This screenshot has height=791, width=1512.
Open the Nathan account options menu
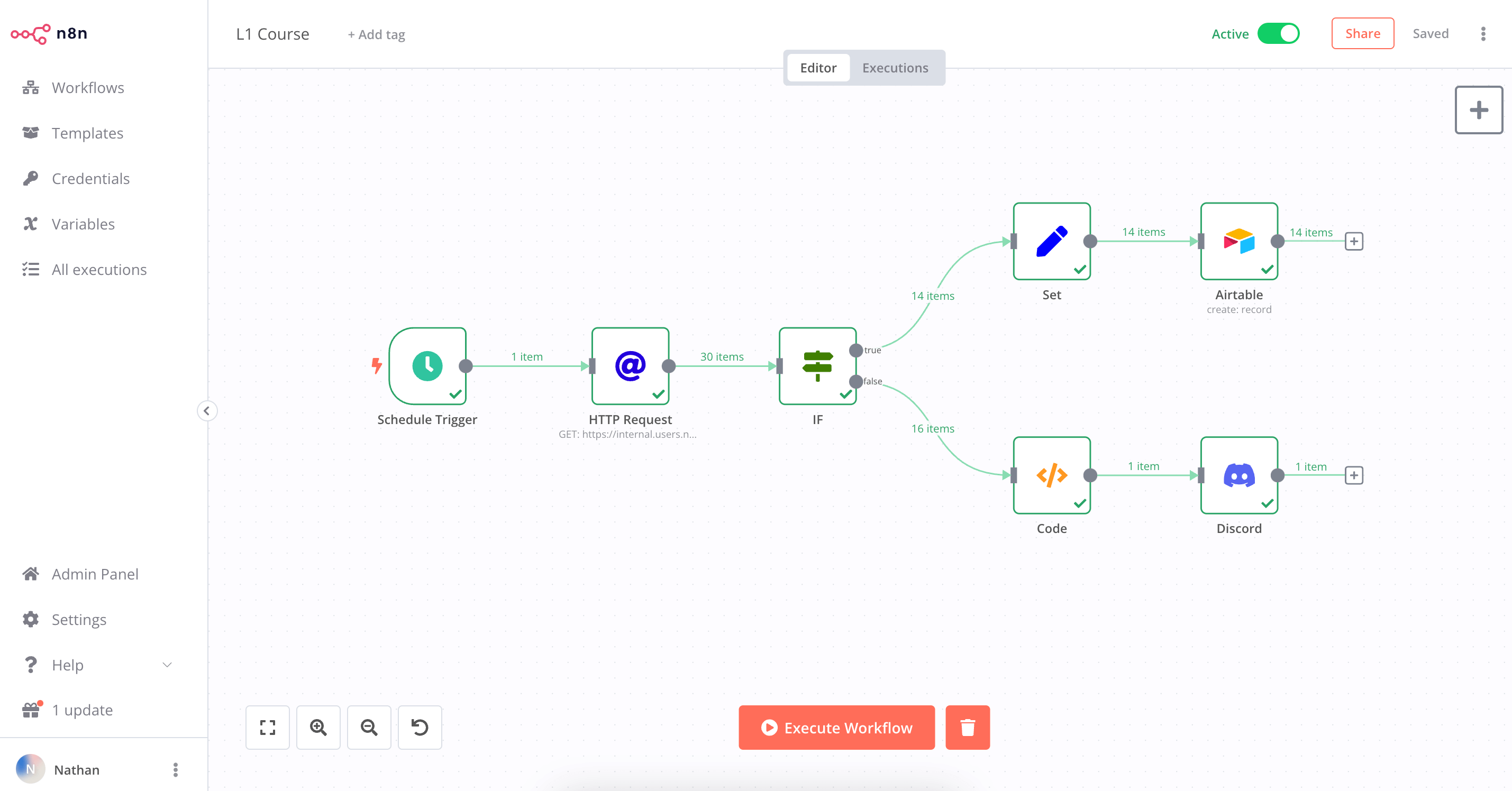pos(175,769)
